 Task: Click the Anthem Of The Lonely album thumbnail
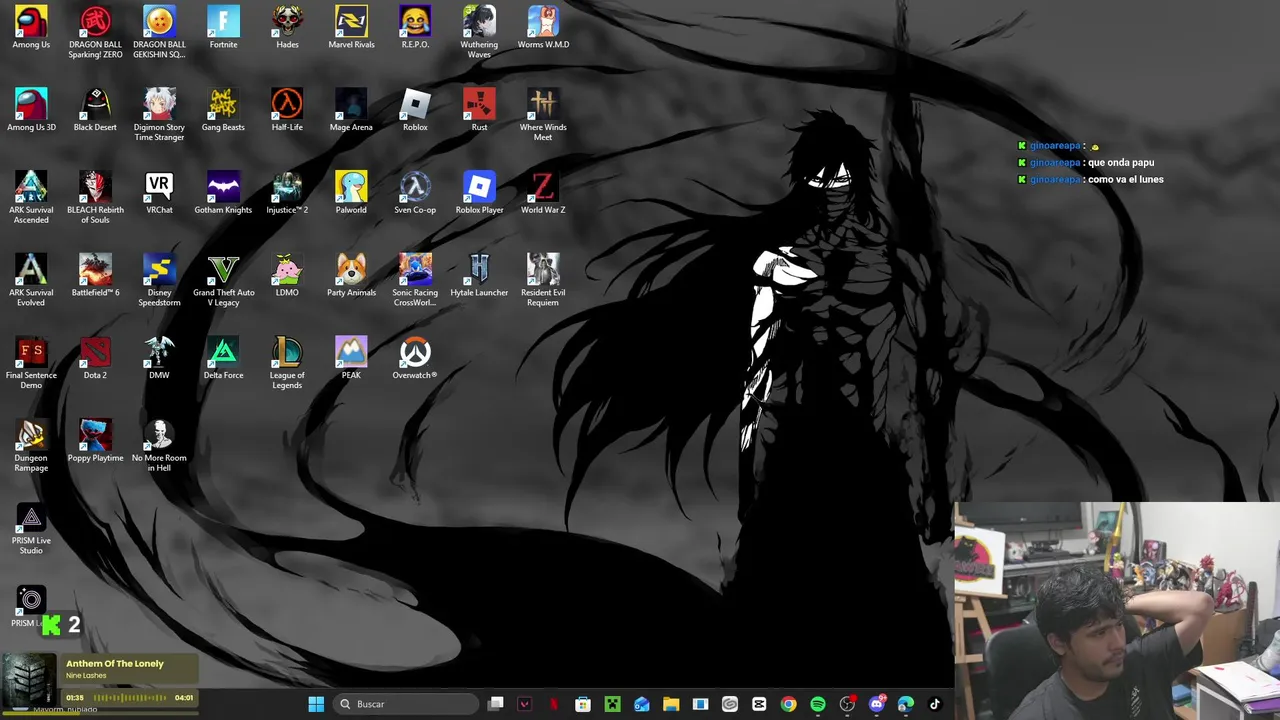[29, 681]
